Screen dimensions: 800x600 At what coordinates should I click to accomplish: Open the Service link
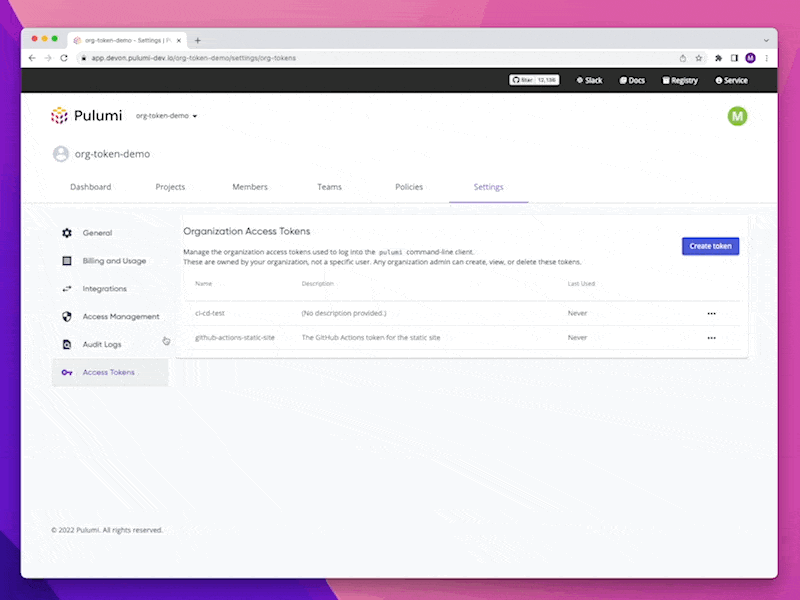coord(731,81)
